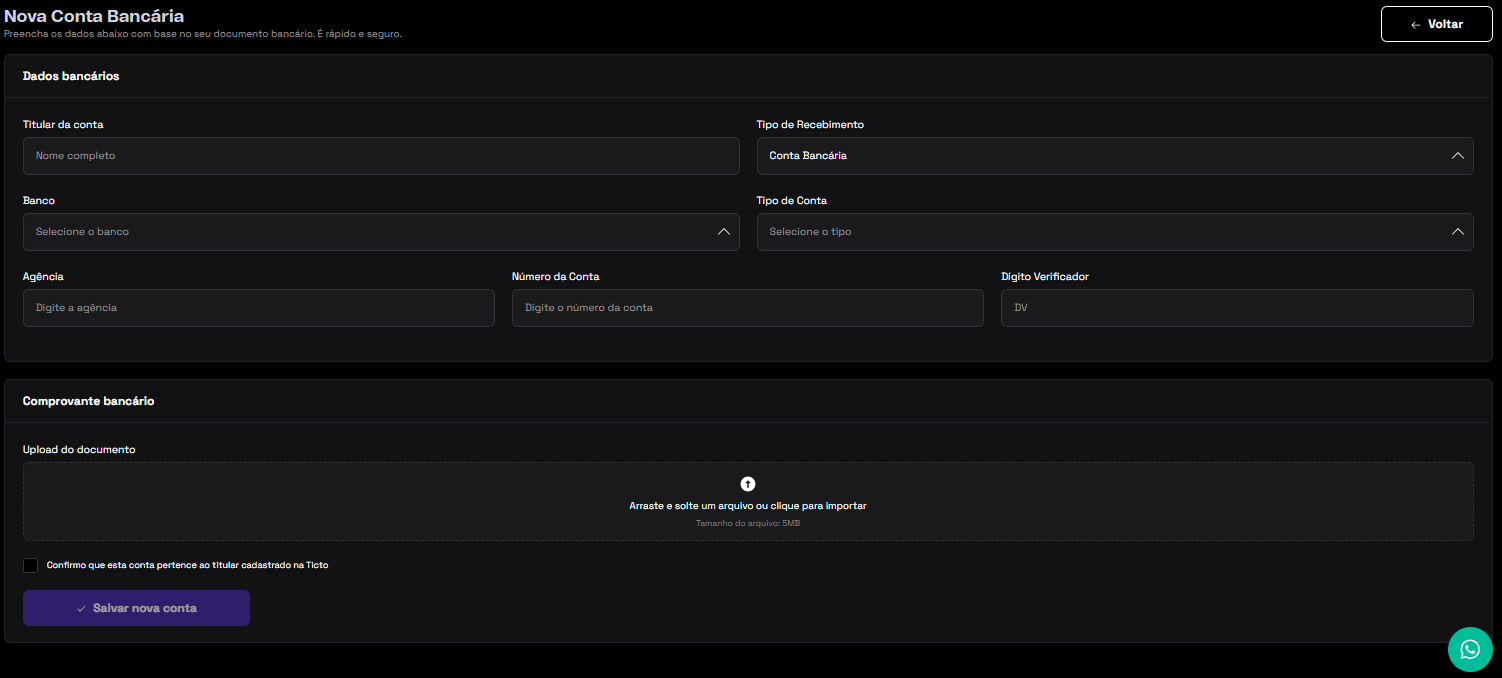Click the 'Digite a agência' input field

[x=258, y=308]
